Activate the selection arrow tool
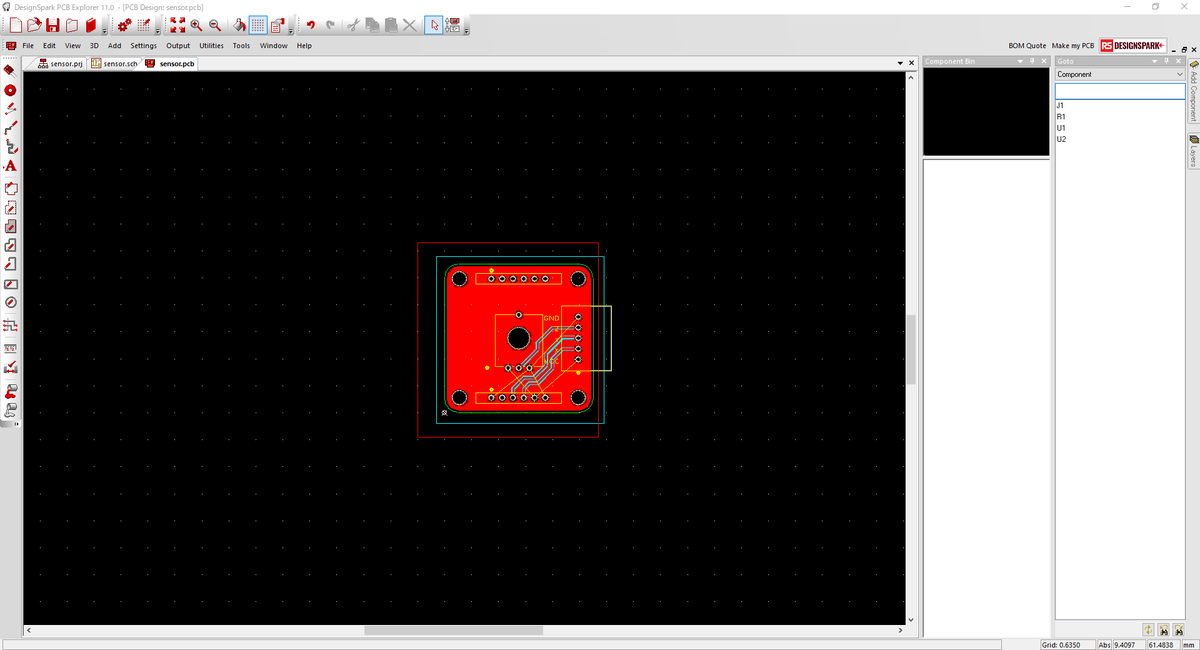The image size is (1200, 650). (x=433, y=25)
